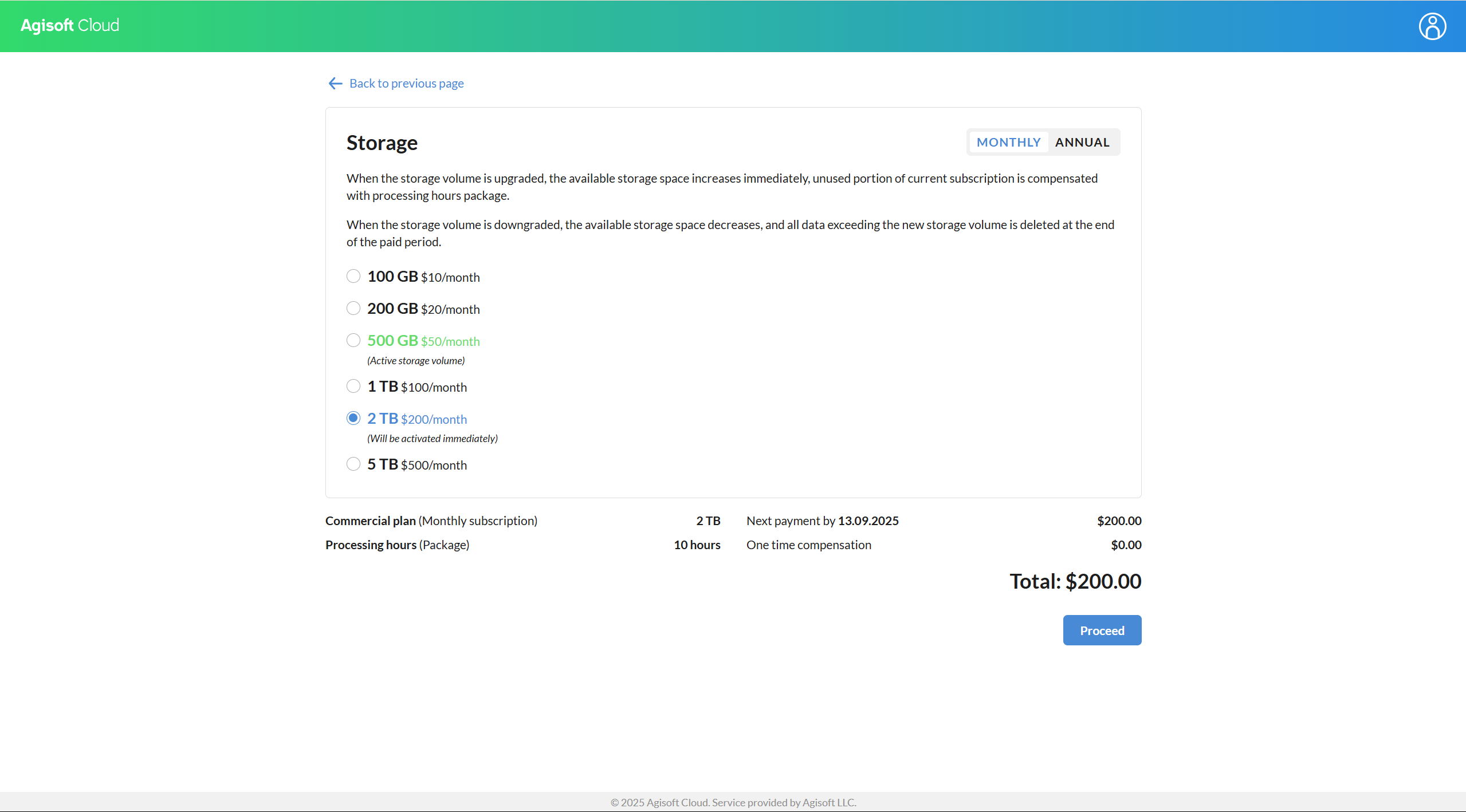
Task: Click the Agisoft Cloud logo
Action: pyautogui.click(x=70, y=26)
